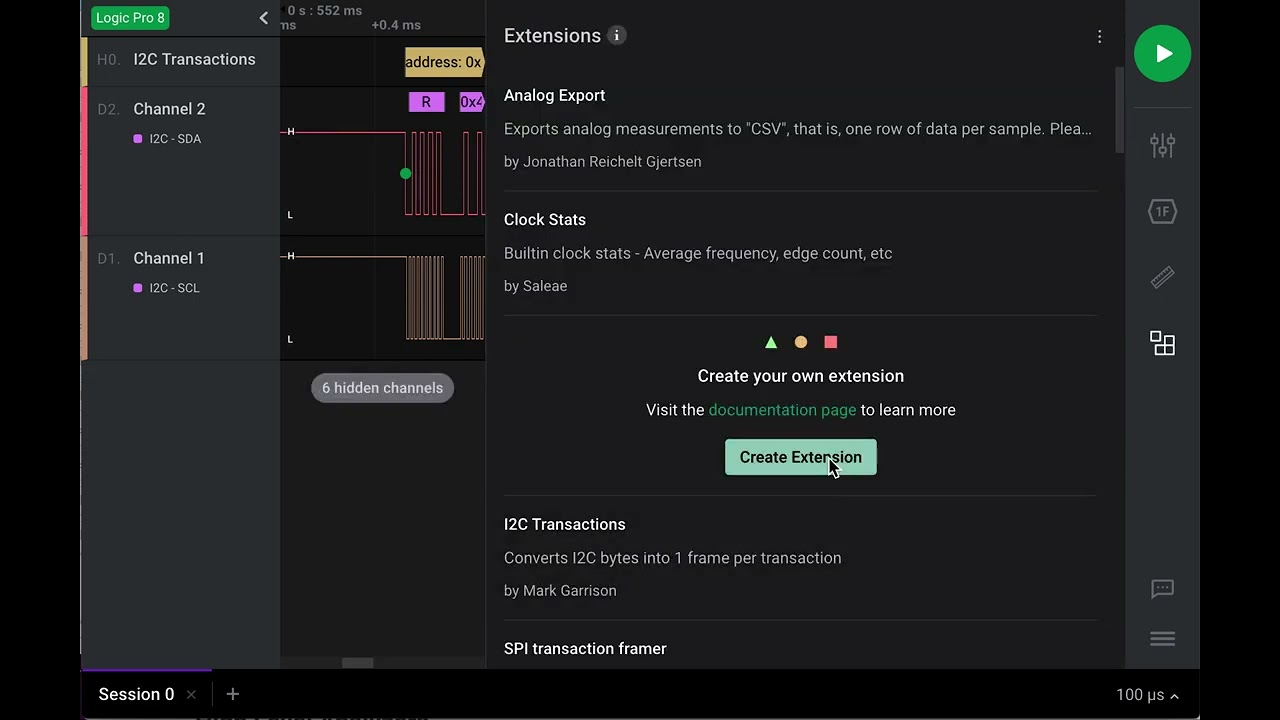Click the green start marker on SDA
1280x720 pixels.
tap(405, 174)
